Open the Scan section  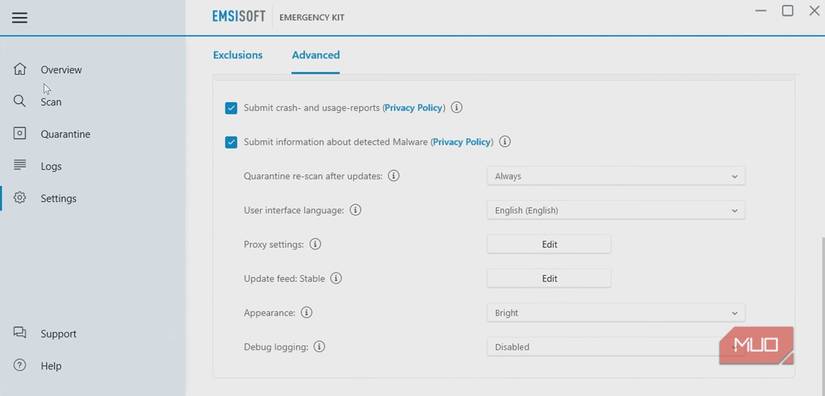pos(51,101)
